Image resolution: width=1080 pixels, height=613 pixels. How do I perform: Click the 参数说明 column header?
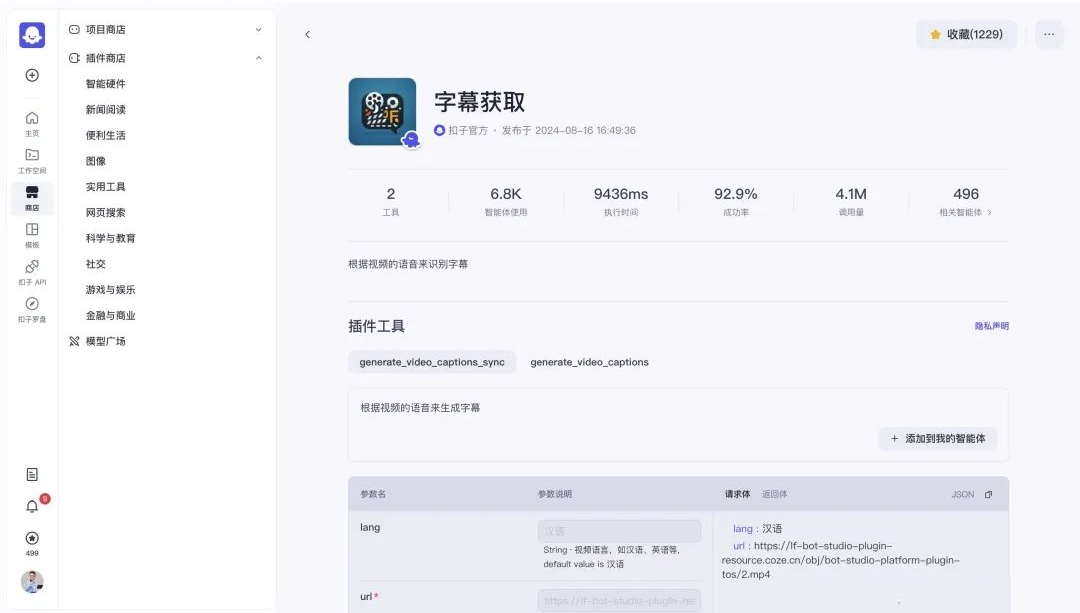click(x=554, y=494)
